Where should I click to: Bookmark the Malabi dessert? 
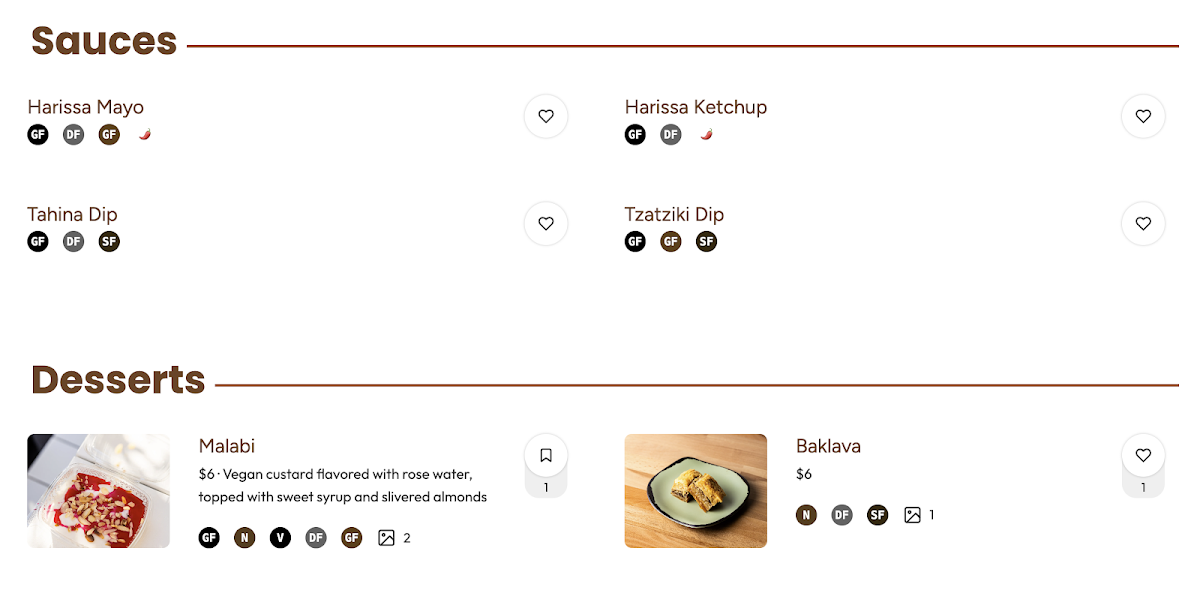[546, 456]
